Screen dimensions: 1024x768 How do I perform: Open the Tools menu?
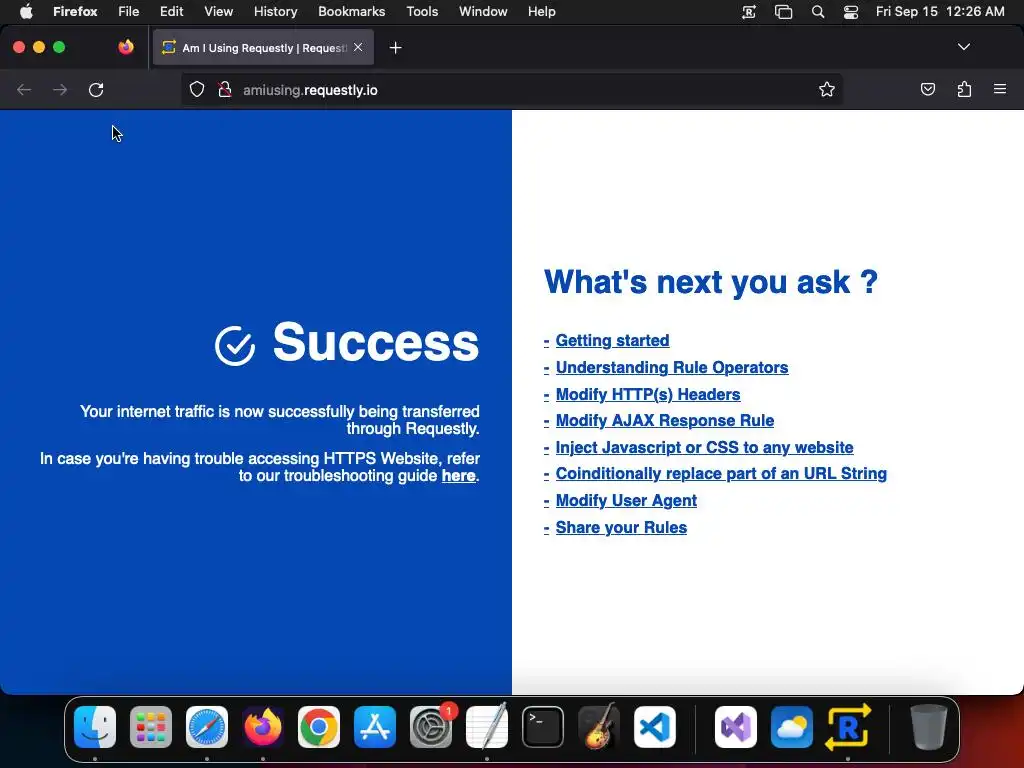coord(422,12)
